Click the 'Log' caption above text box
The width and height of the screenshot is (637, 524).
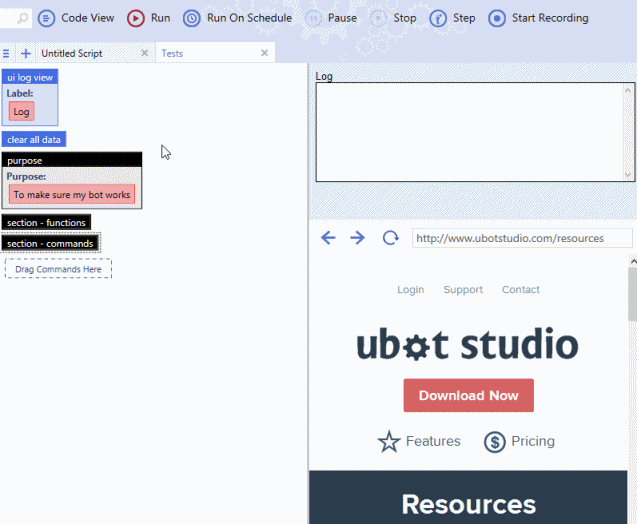point(324,76)
